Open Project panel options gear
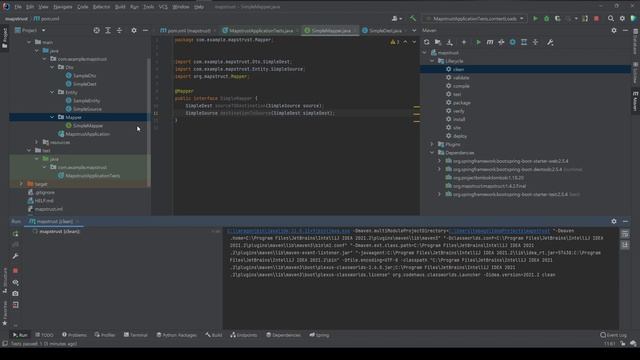This screenshot has height=360, width=640. (134, 30)
